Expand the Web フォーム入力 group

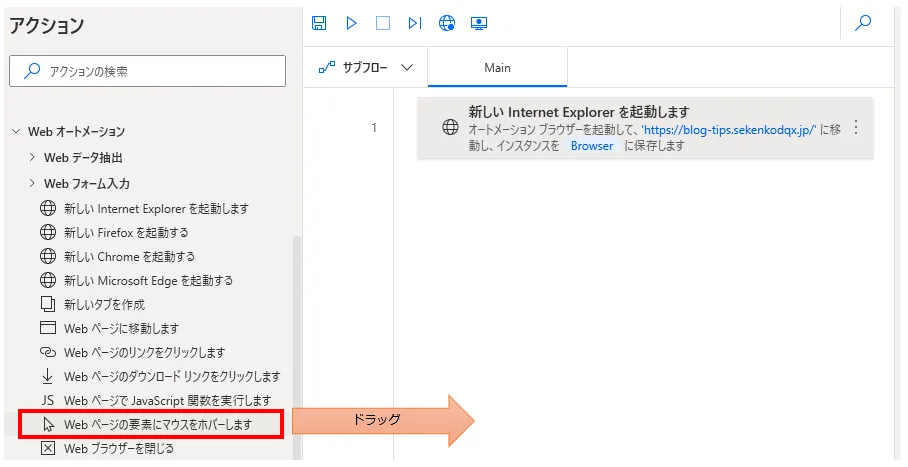32,183
